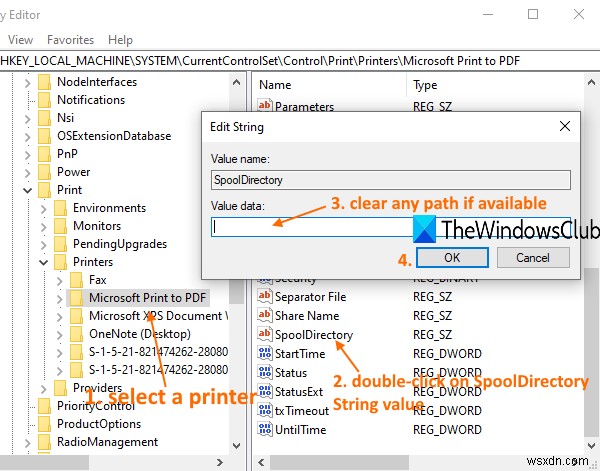Click the DWORD icon beside Status
Screen dimensions: 600x471
click(265, 372)
